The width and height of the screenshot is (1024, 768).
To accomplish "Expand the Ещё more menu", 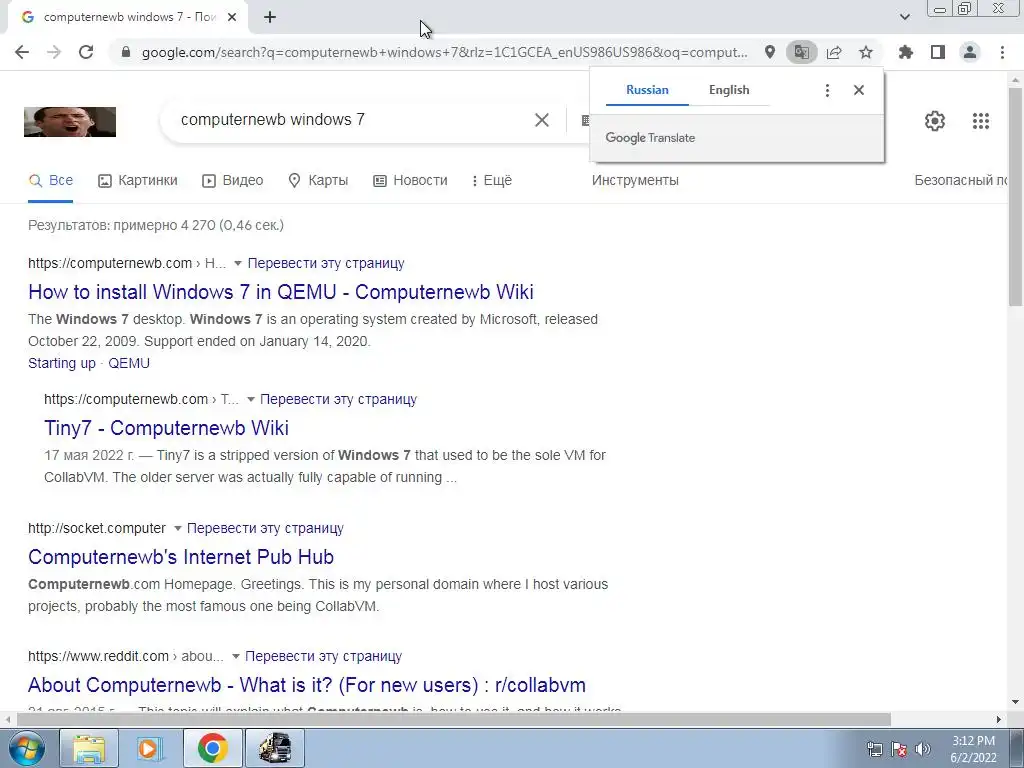I will pyautogui.click(x=492, y=181).
